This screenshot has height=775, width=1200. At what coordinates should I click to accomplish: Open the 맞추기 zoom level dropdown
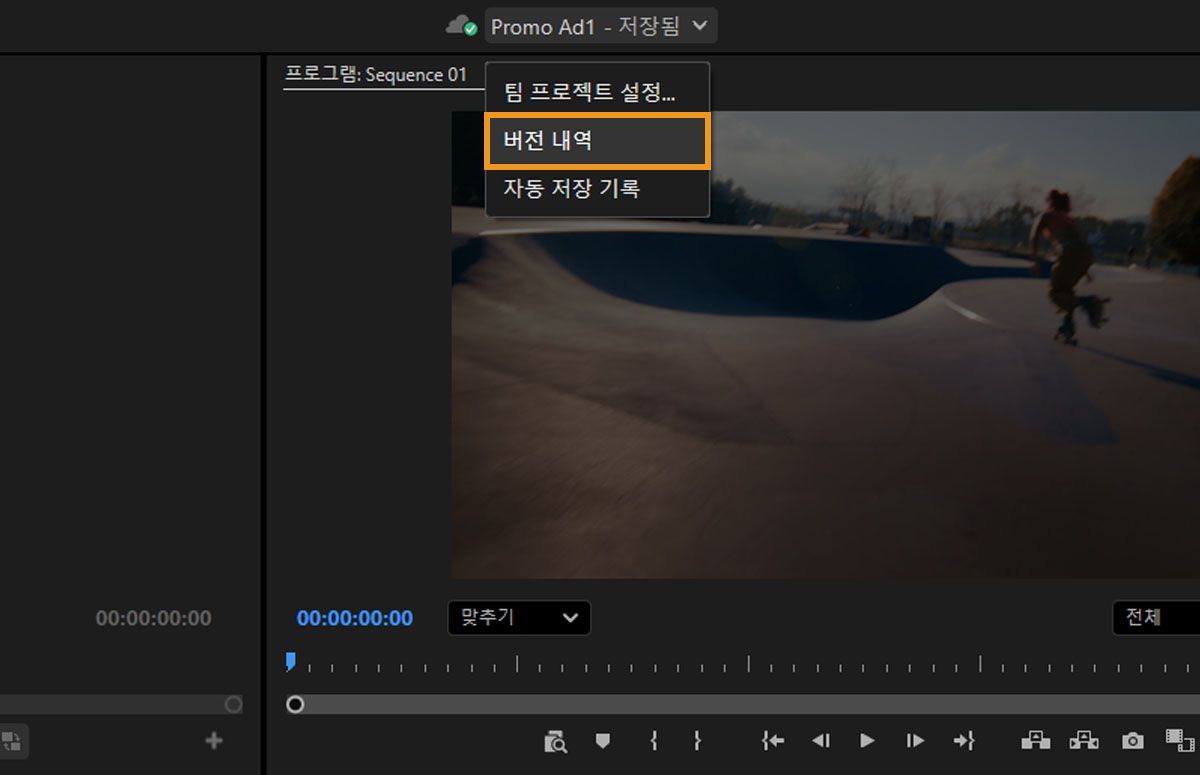[518, 618]
